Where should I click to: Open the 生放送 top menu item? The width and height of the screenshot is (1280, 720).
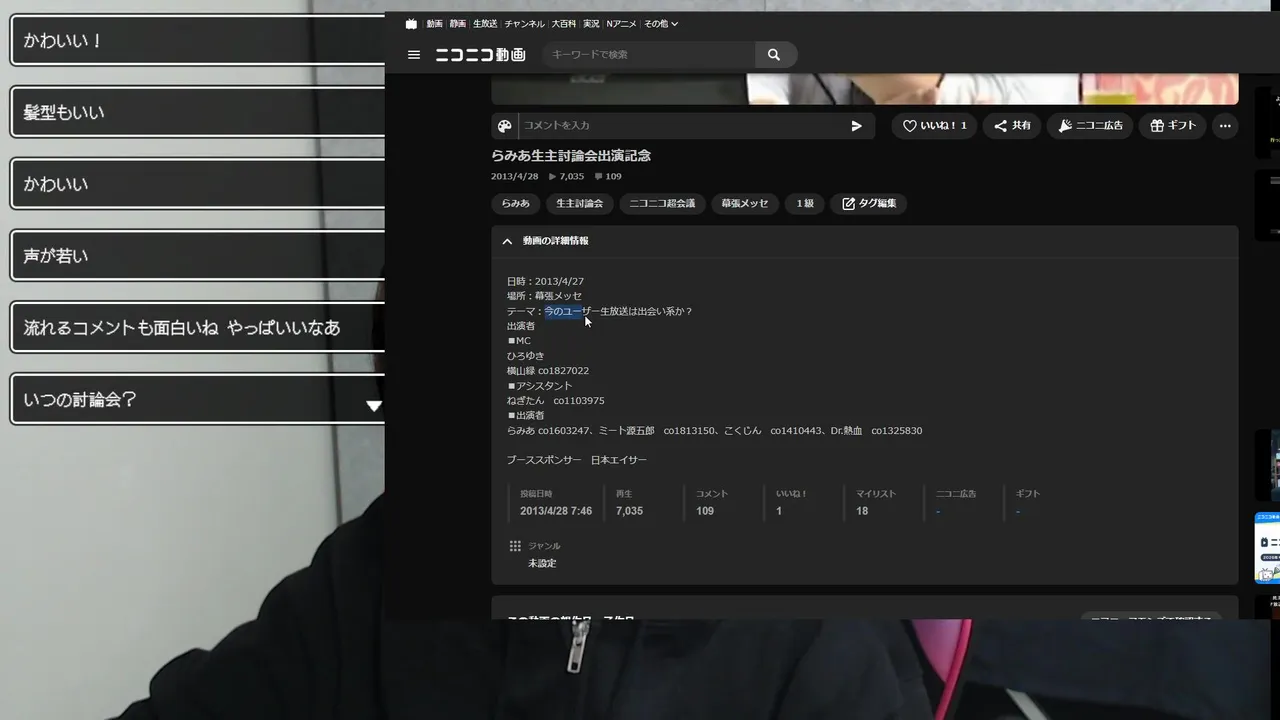click(485, 24)
